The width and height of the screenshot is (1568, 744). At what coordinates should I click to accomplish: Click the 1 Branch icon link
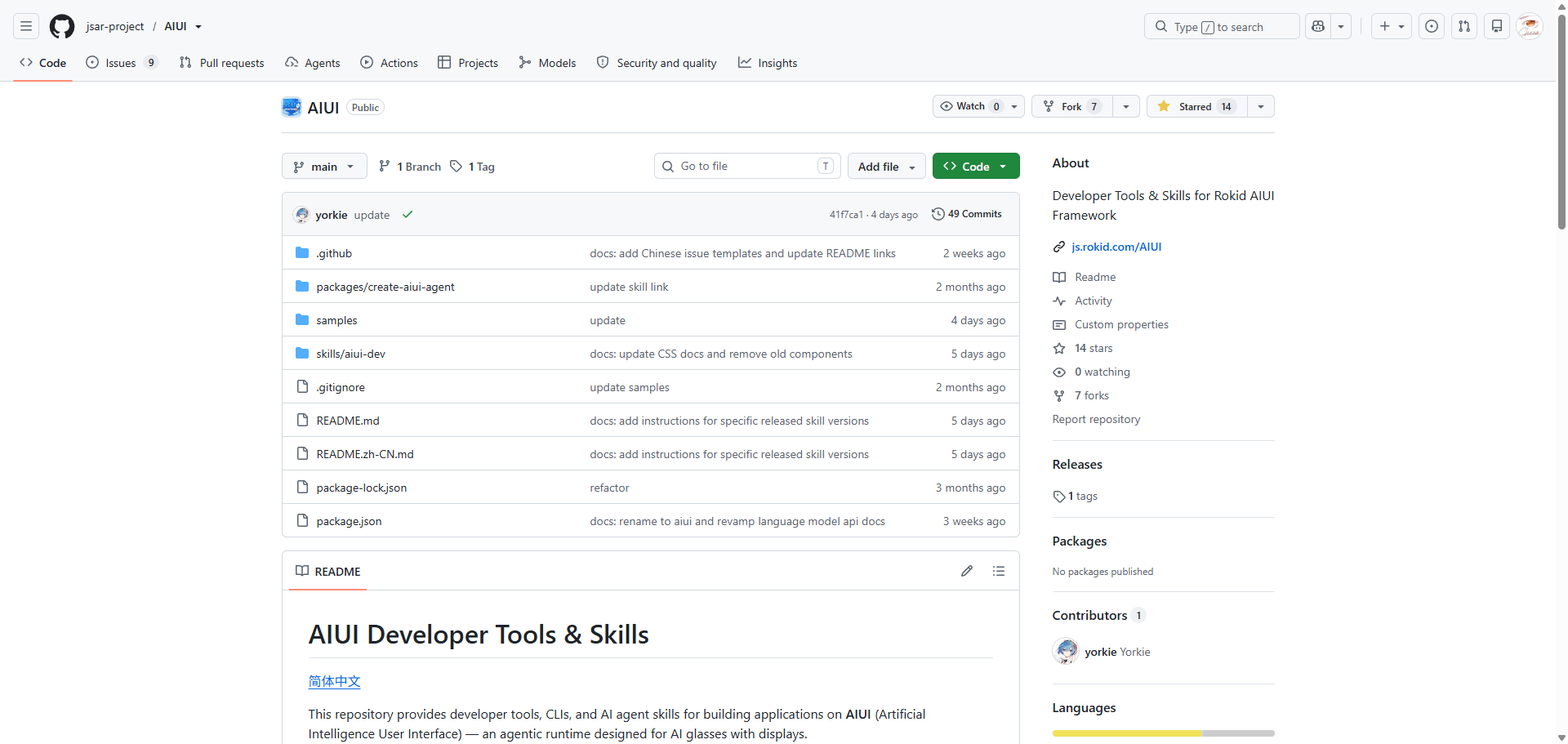click(410, 167)
